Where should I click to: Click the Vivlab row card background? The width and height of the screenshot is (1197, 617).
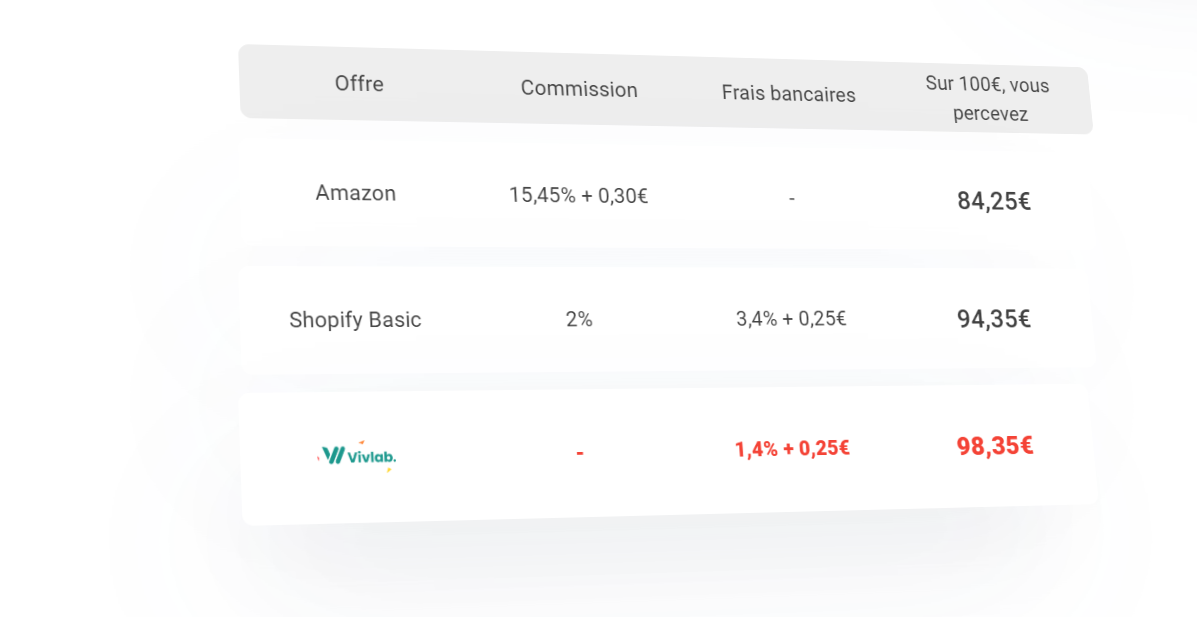coord(668,456)
